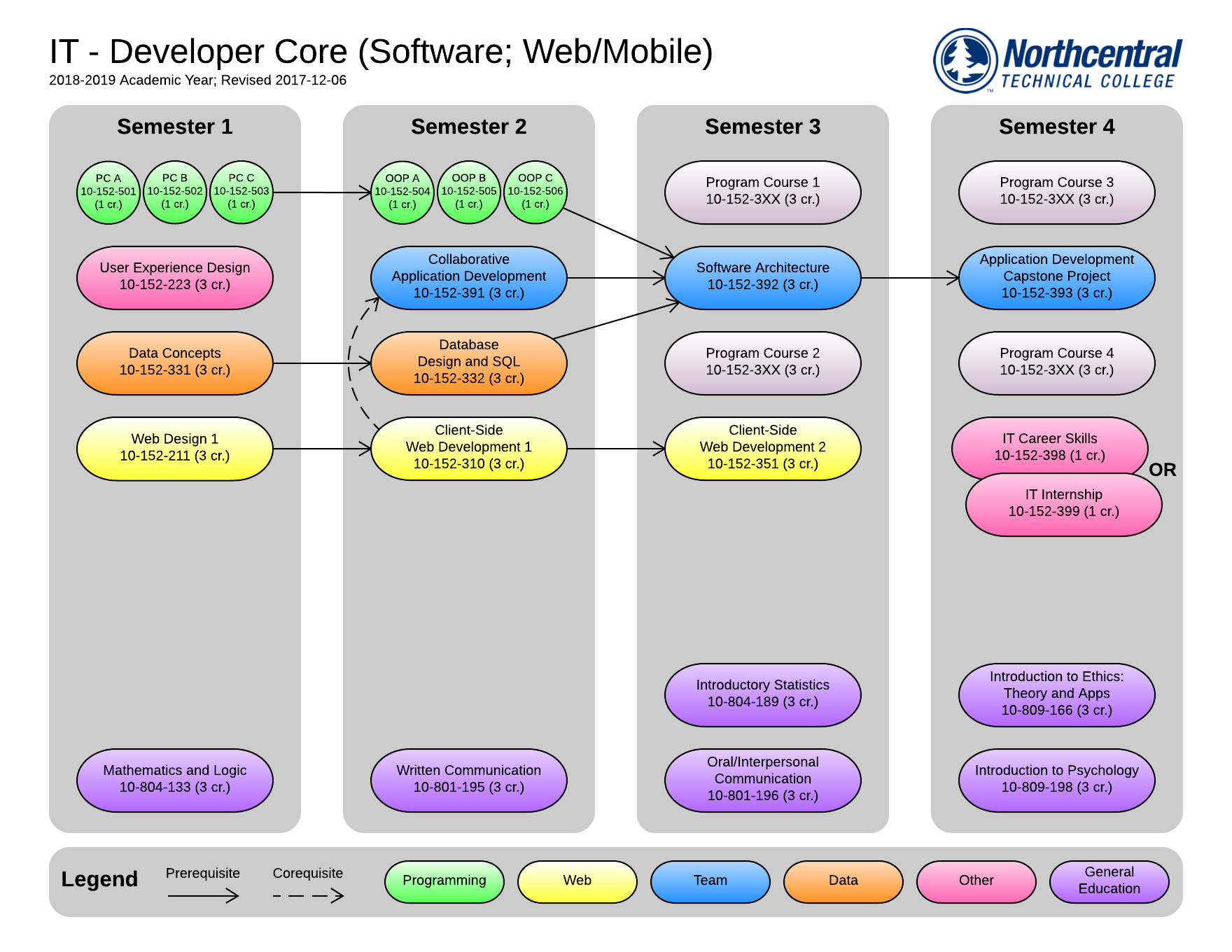Select the green Programming legend swatch
1232x952 pixels.
444,881
